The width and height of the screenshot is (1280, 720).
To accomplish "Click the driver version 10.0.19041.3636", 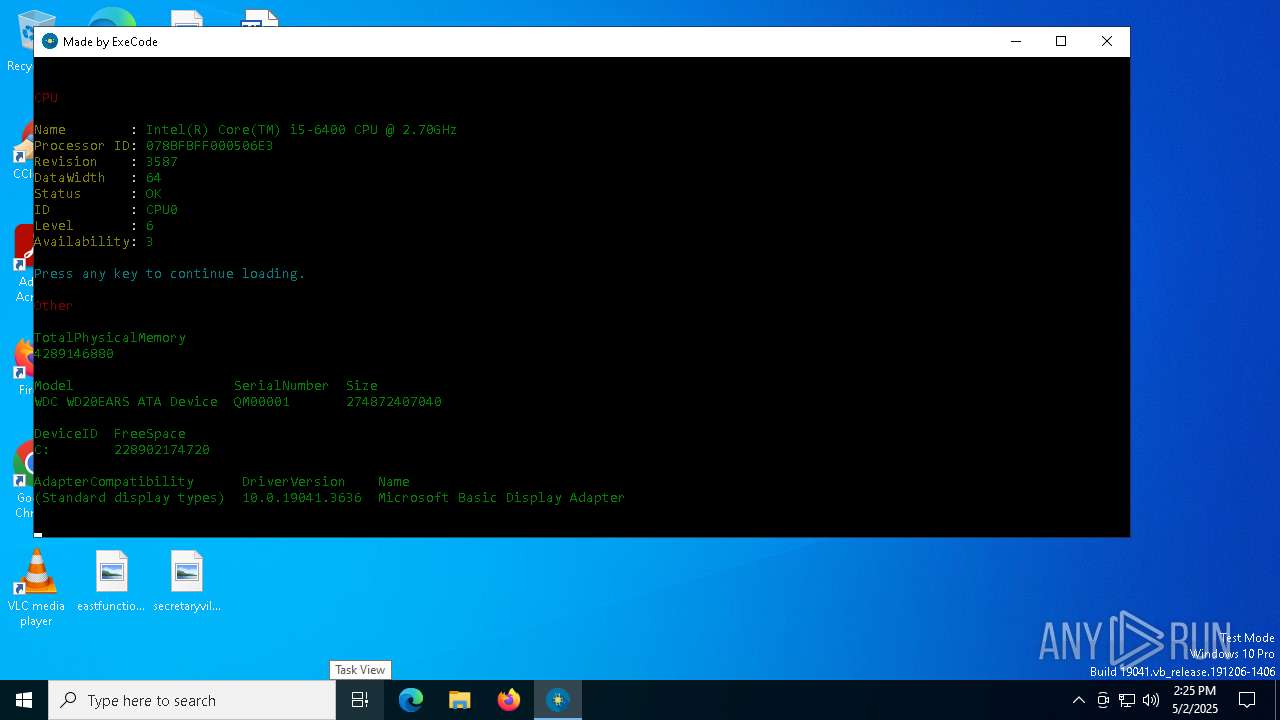I will pyautogui.click(x=302, y=497).
